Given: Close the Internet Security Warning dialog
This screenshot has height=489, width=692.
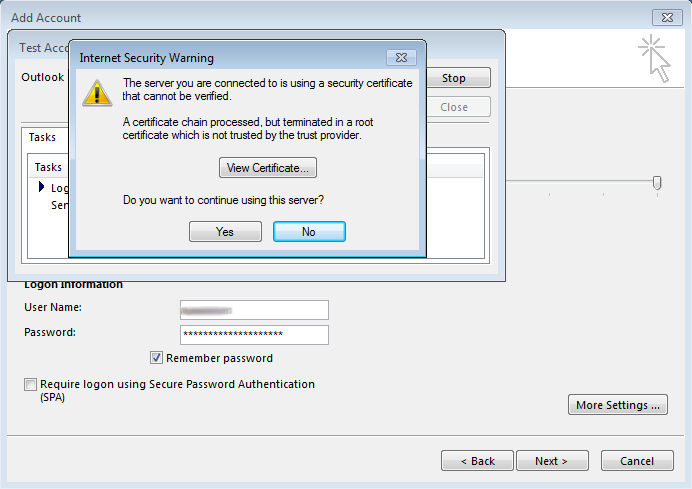Looking at the screenshot, I should point(401,58).
